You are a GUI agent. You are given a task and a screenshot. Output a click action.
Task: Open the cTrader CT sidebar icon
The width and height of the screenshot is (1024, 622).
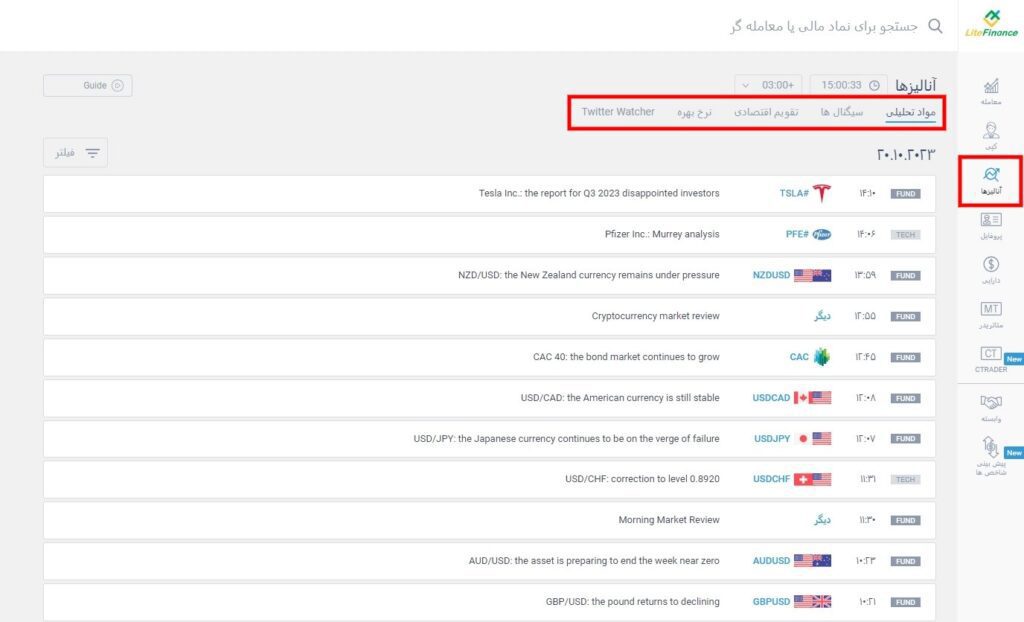991,358
